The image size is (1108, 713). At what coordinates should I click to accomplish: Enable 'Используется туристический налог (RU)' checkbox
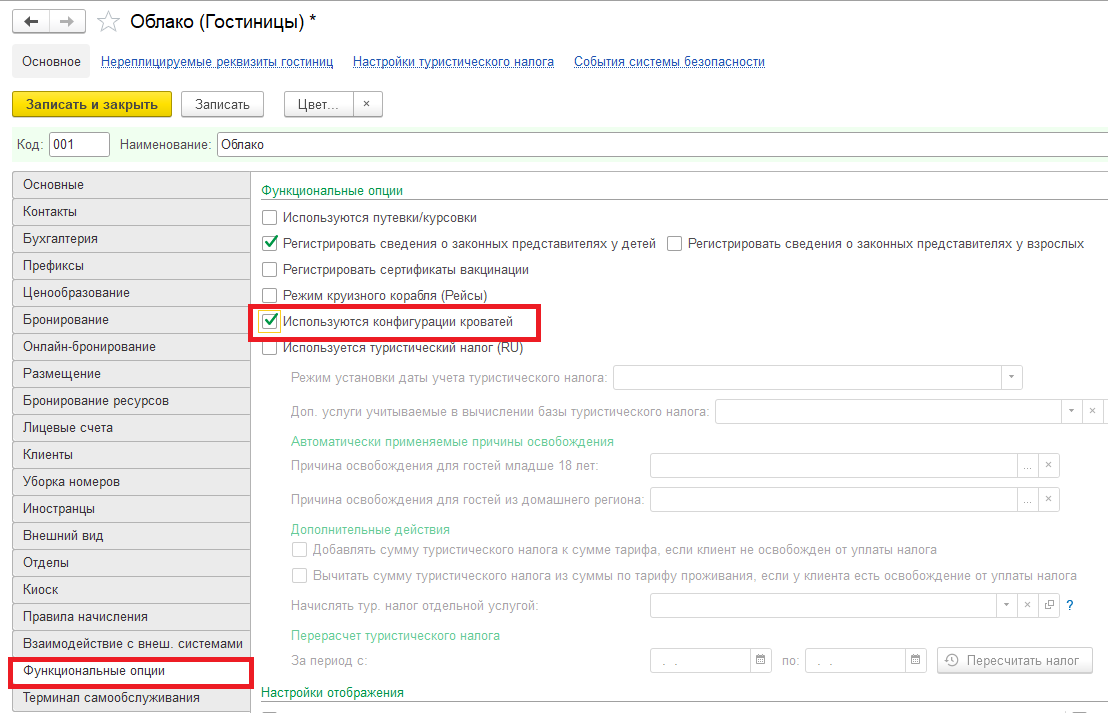(x=269, y=349)
